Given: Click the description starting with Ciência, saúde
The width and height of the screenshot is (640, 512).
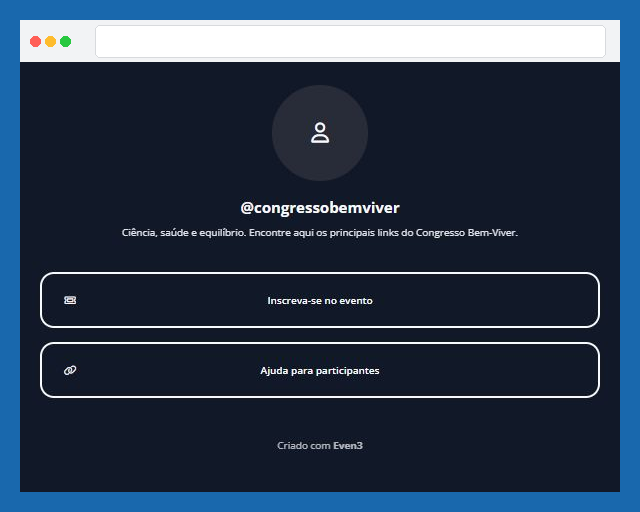Looking at the screenshot, I should tap(320, 233).
